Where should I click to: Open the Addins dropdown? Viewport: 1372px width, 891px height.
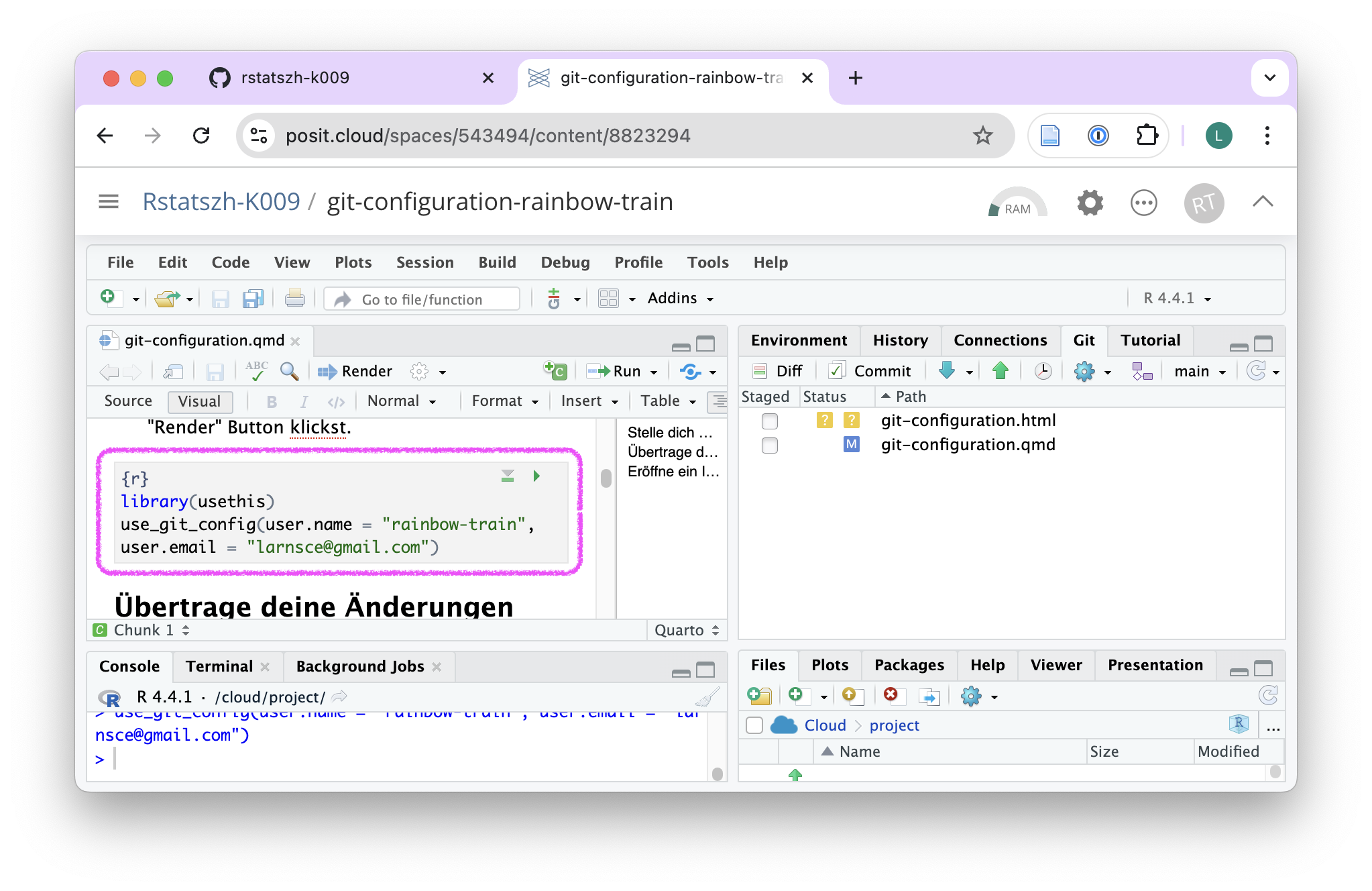[681, 298]
